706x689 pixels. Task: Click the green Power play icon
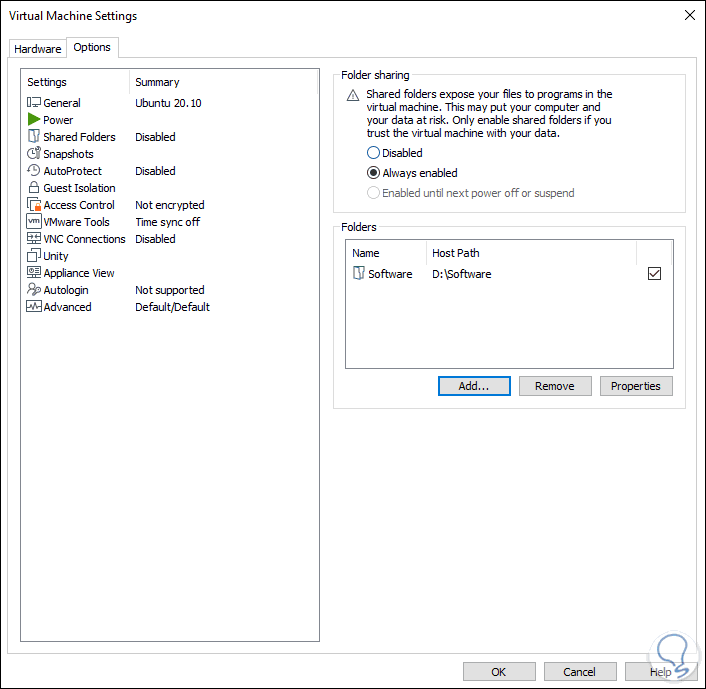click(34, 120)
